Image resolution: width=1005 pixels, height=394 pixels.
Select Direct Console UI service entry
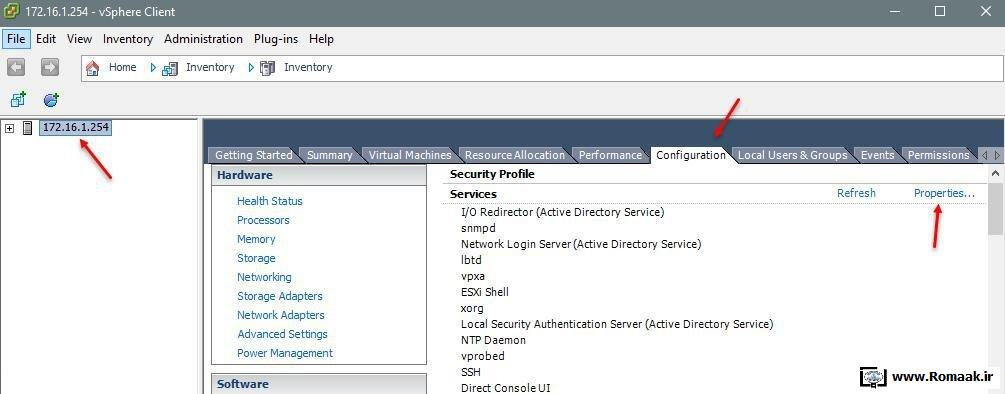pyautogui.click(x=505, y=388)
